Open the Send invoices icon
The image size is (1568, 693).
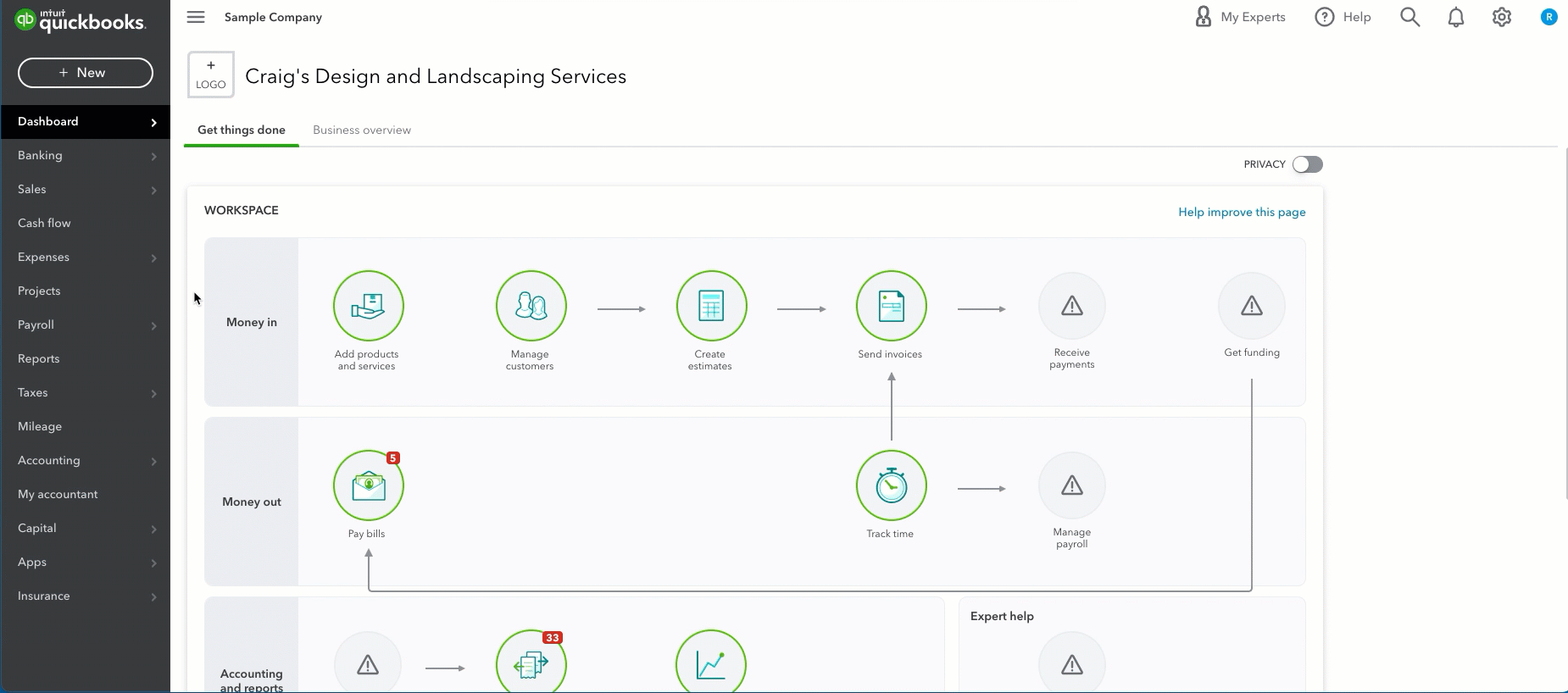tap(891, 306)
